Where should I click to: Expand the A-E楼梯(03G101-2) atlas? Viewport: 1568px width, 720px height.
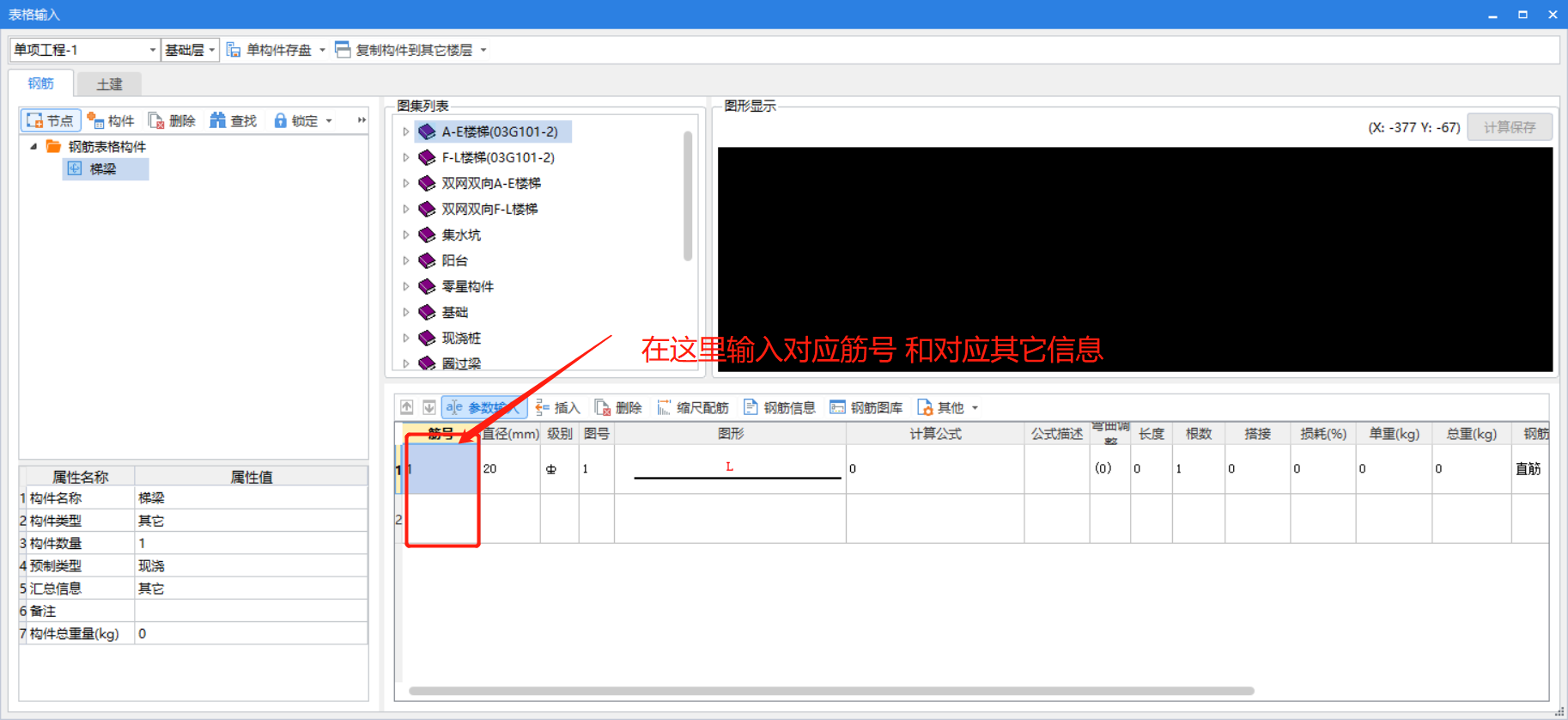[406, 131]
